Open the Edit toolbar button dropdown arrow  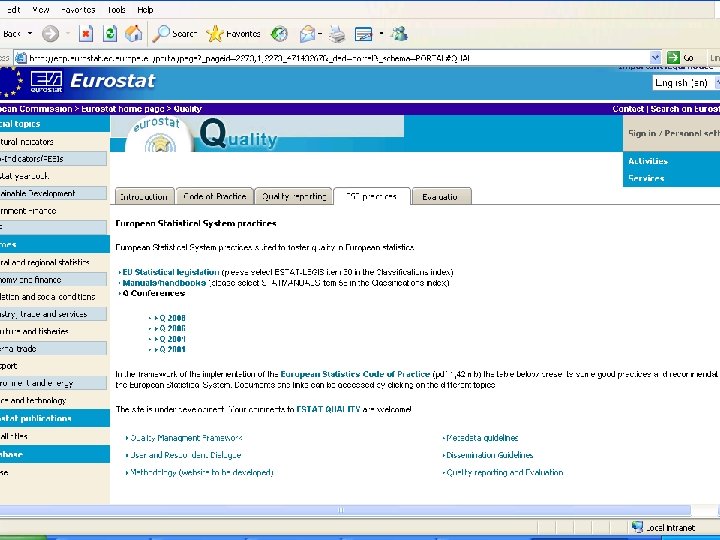tap(381, 34)
